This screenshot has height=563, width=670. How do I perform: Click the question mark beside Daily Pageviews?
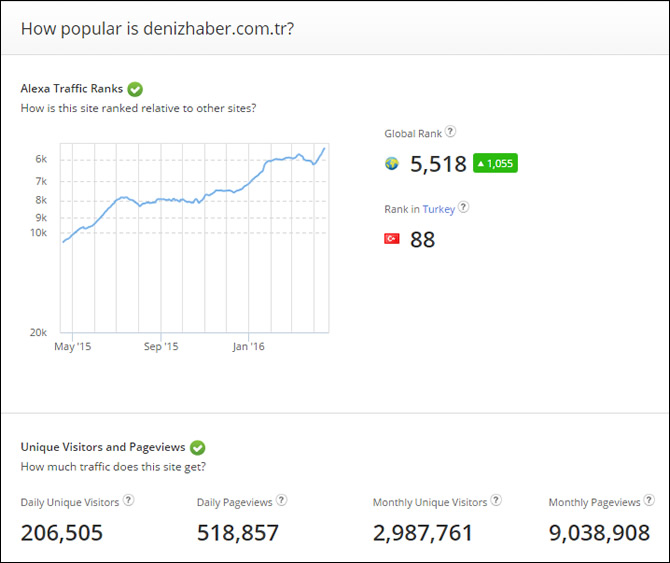[282, 500]
